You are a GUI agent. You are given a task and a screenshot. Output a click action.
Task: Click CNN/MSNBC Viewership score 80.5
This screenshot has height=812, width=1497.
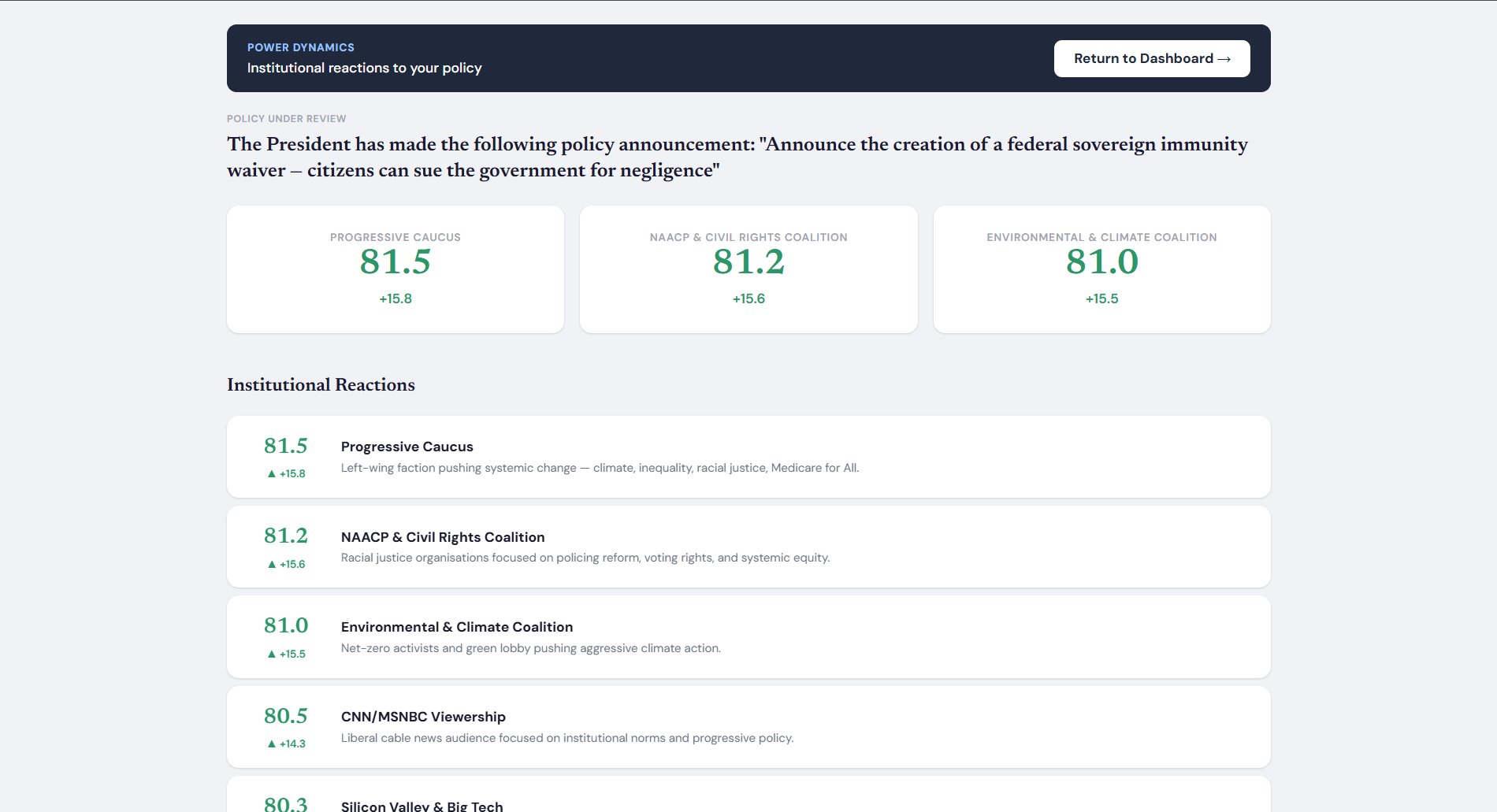click(x=285, y=716)
